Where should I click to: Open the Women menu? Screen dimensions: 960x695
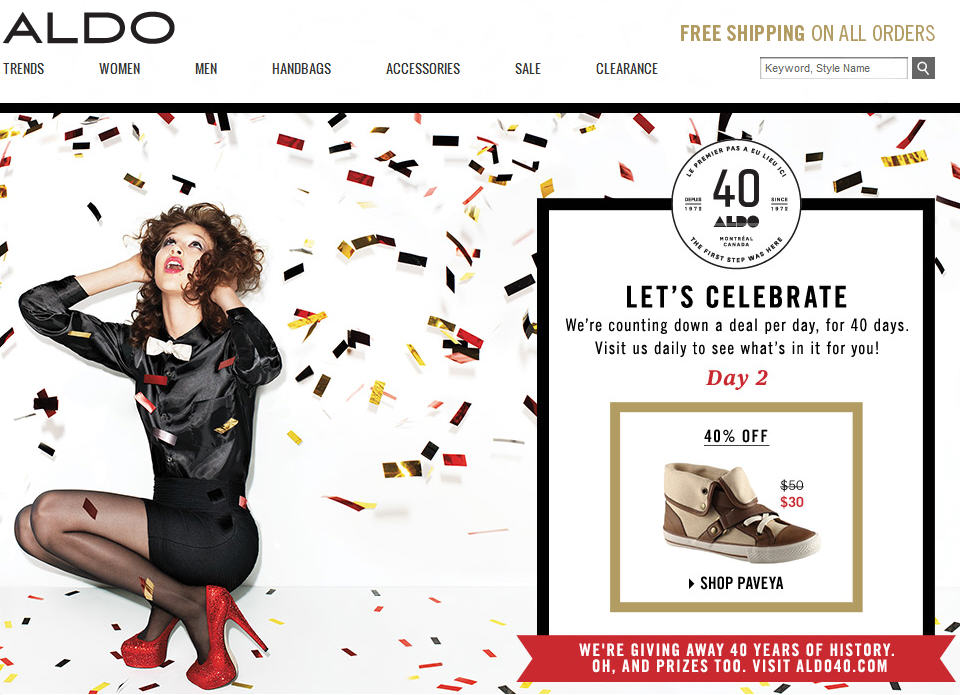pyautogui.click(x=119, y=69)
